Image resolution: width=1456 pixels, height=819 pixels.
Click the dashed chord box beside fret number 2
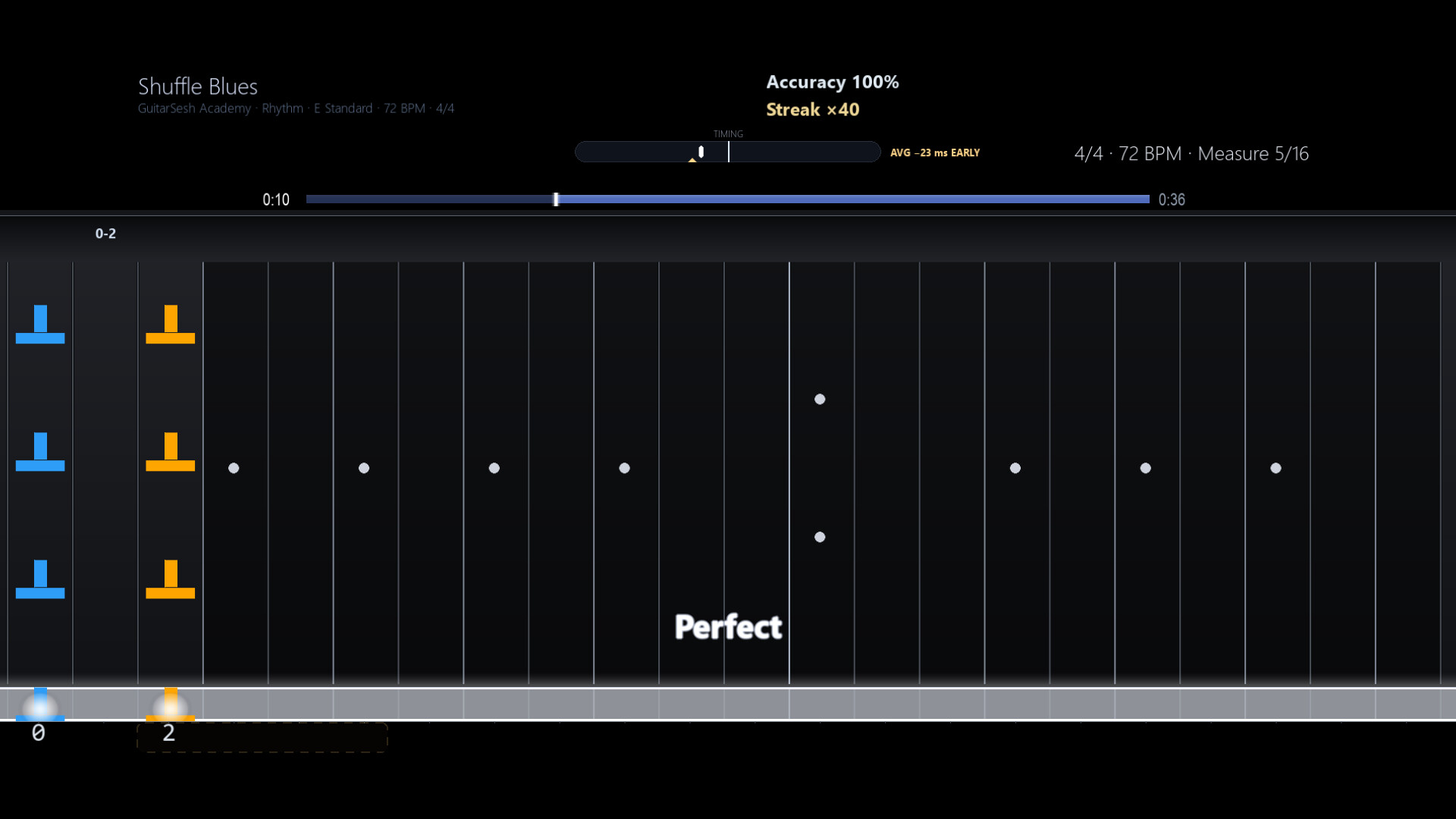[x=262, y=737]
